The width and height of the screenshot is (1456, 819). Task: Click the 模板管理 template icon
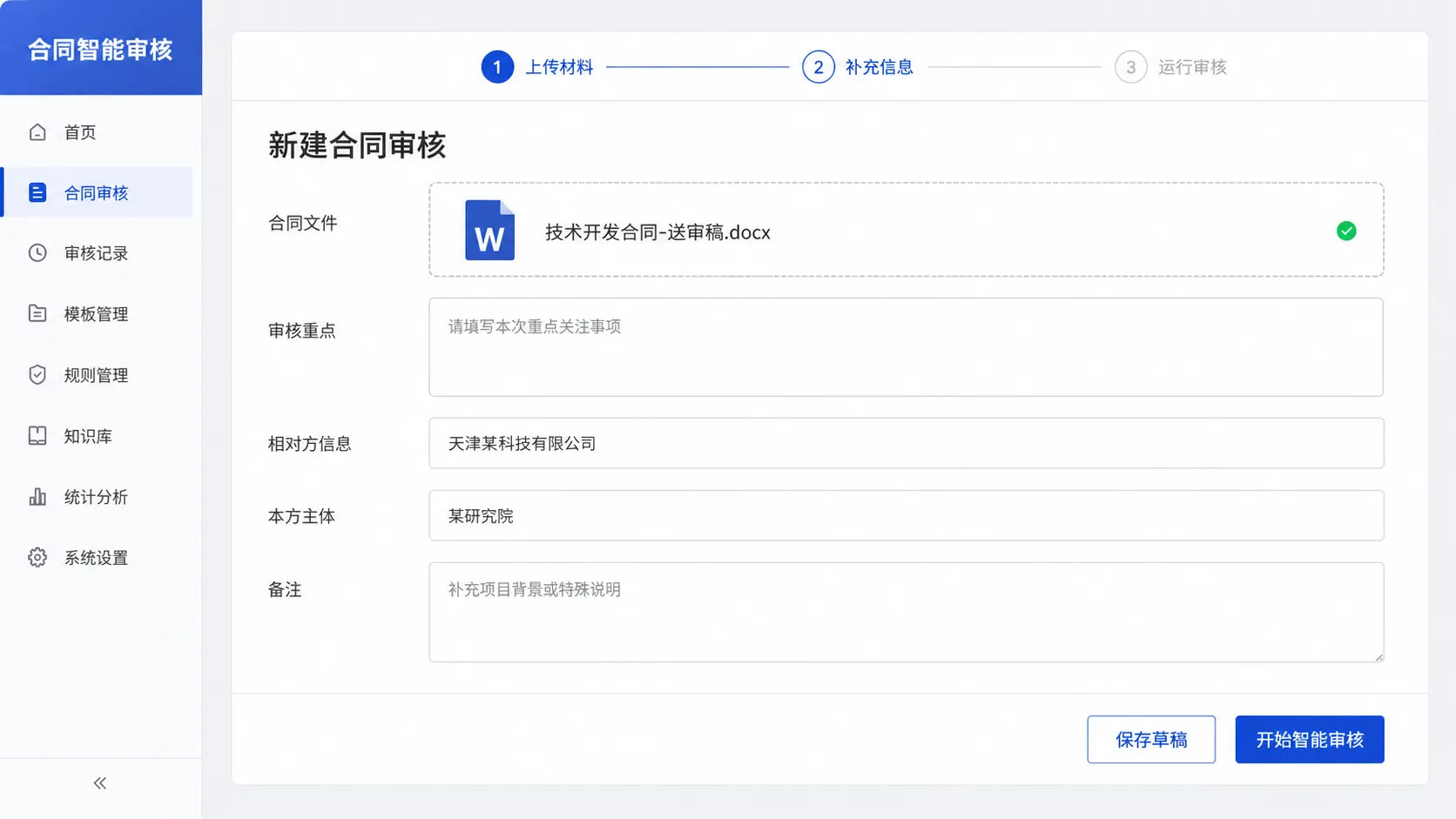click(37, 313)
